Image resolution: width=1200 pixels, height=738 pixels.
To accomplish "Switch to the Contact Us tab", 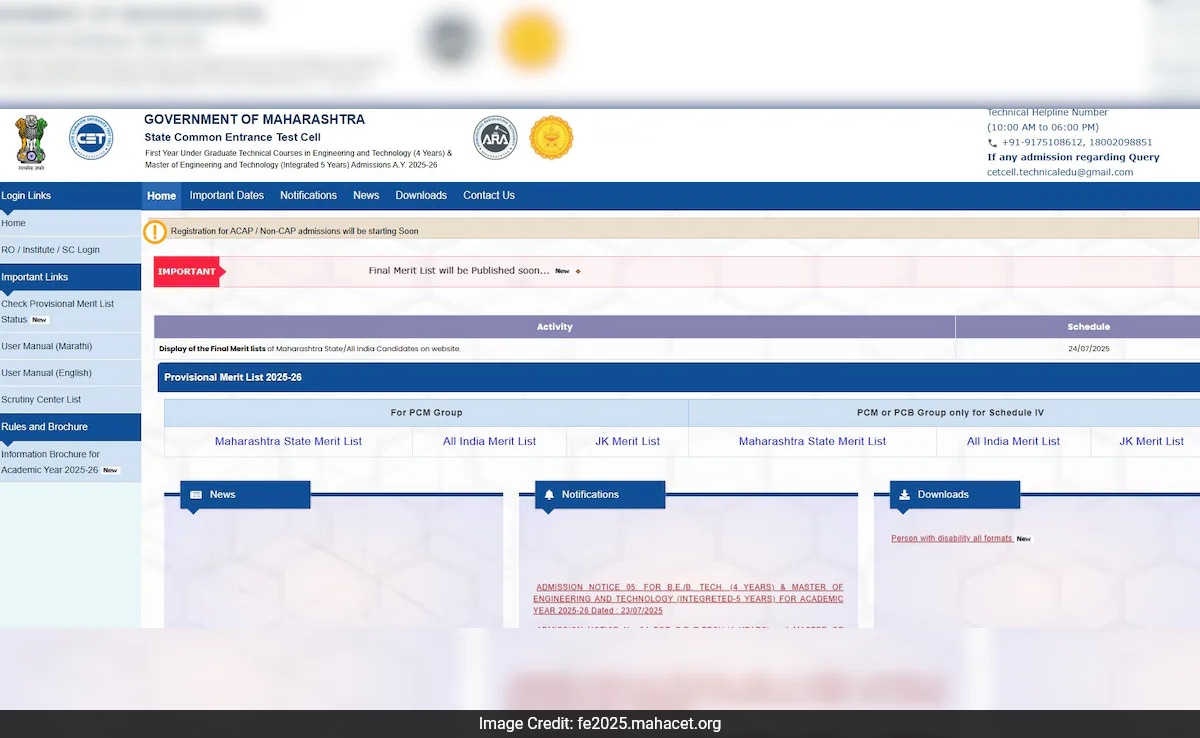I will (x=488, y=195).
